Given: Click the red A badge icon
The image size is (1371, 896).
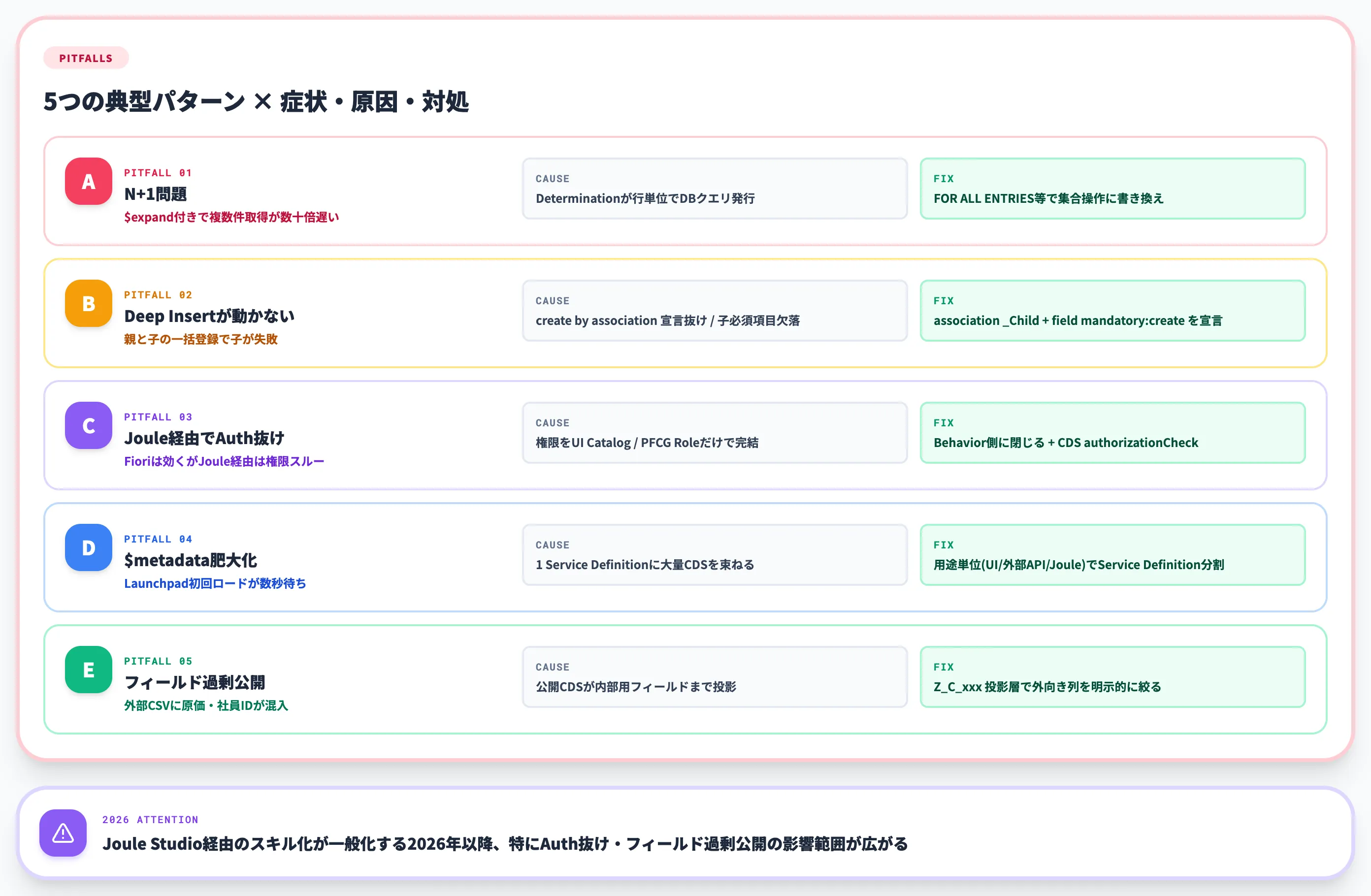Looking at the screenshot, I should tap(88, 181).
